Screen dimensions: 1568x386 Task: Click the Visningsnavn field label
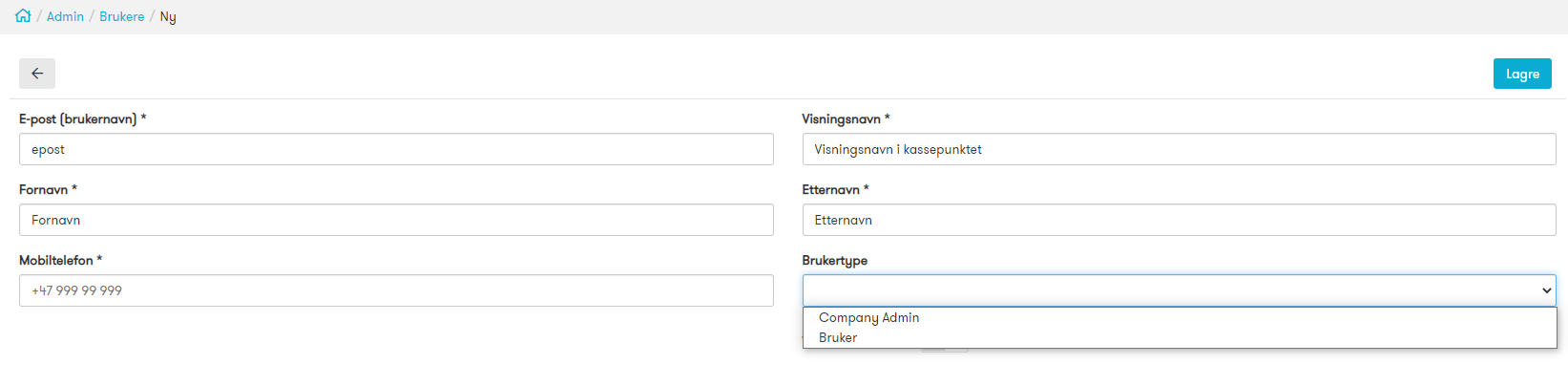846,118
